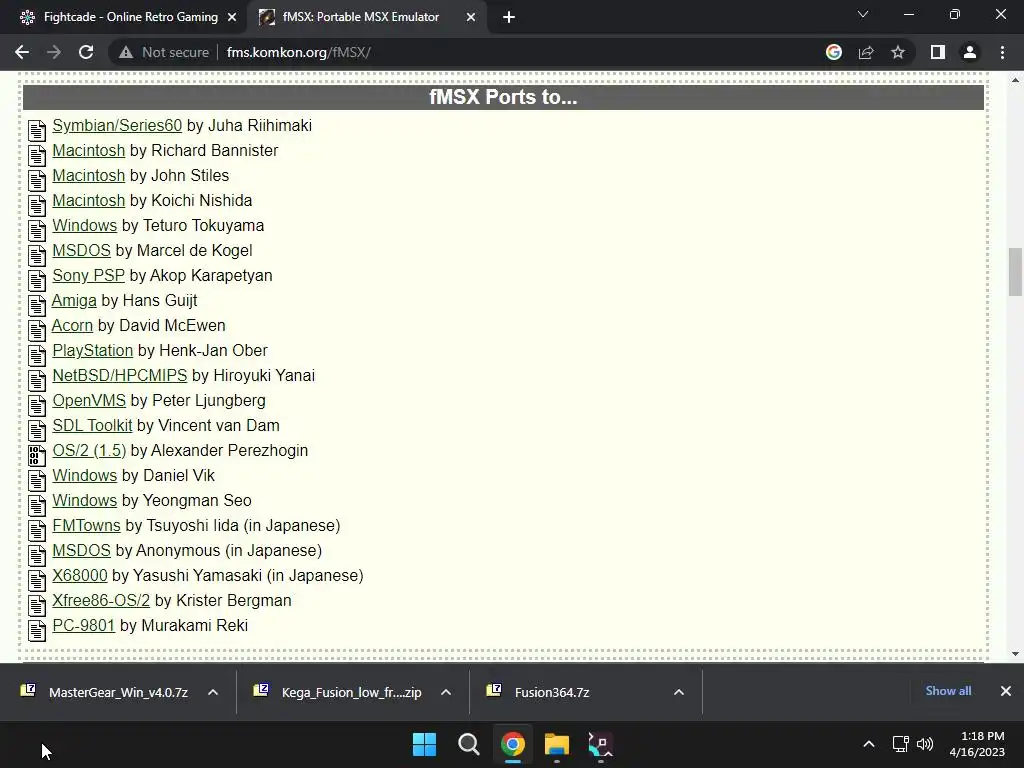Click document icon beside OpenVMS entry
This screenshot has height=768, width=1024.
coord(37,405)
